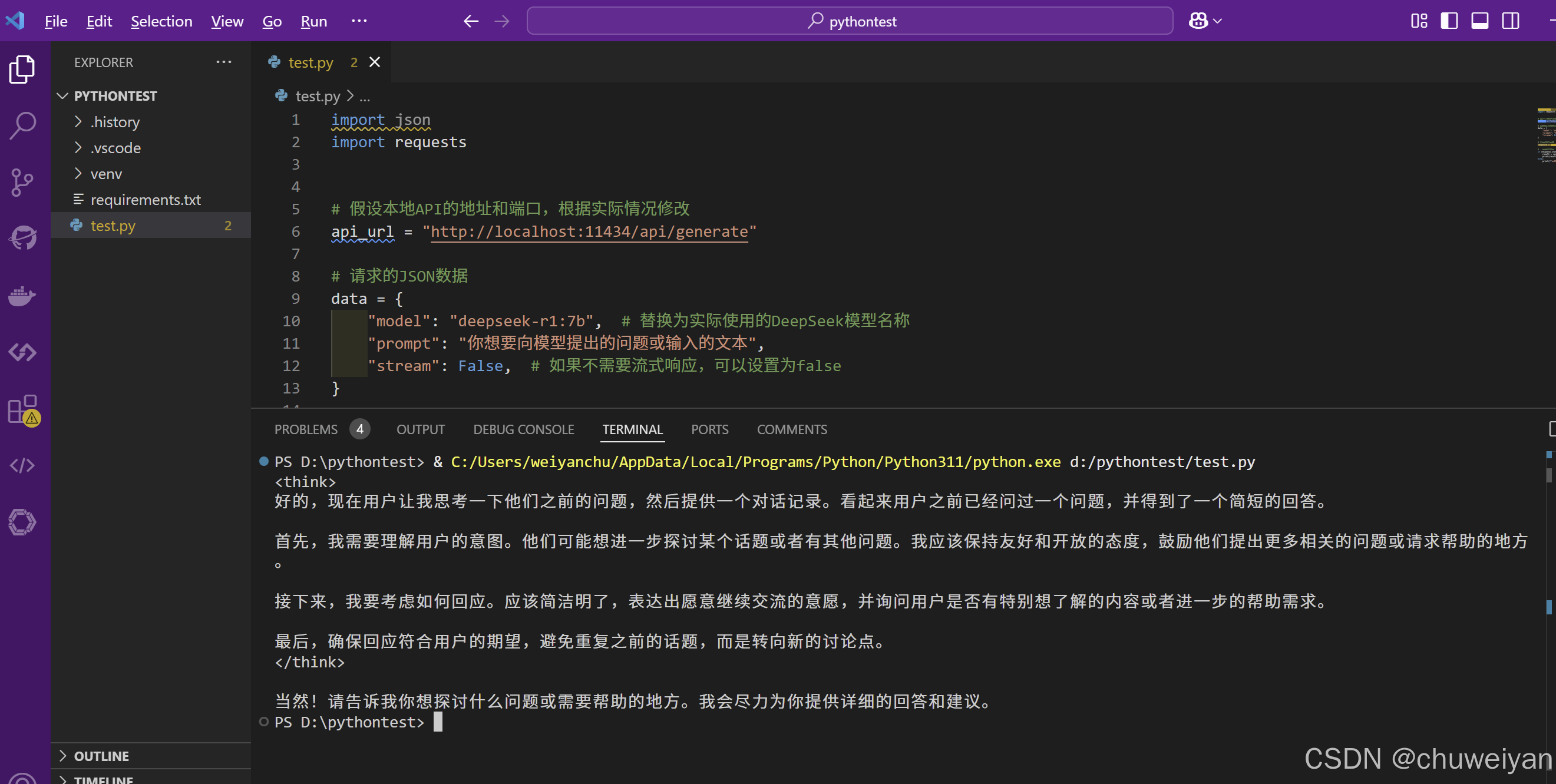The height and width of the screenshot is (784, 1556).
Task: Click the localhost API URL link
Action: coord(589,232)
